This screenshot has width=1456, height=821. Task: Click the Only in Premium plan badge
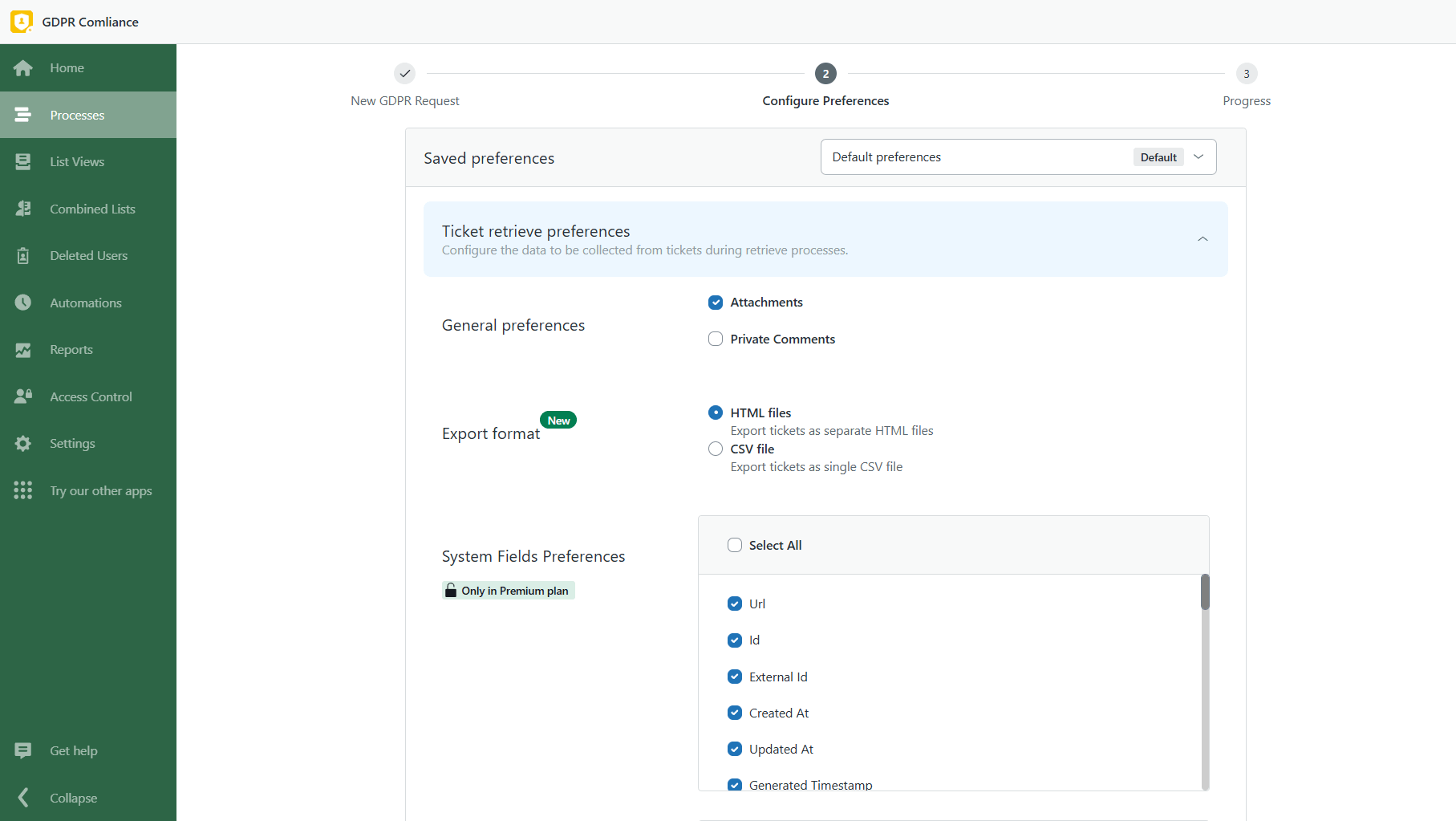click(509, 591)
